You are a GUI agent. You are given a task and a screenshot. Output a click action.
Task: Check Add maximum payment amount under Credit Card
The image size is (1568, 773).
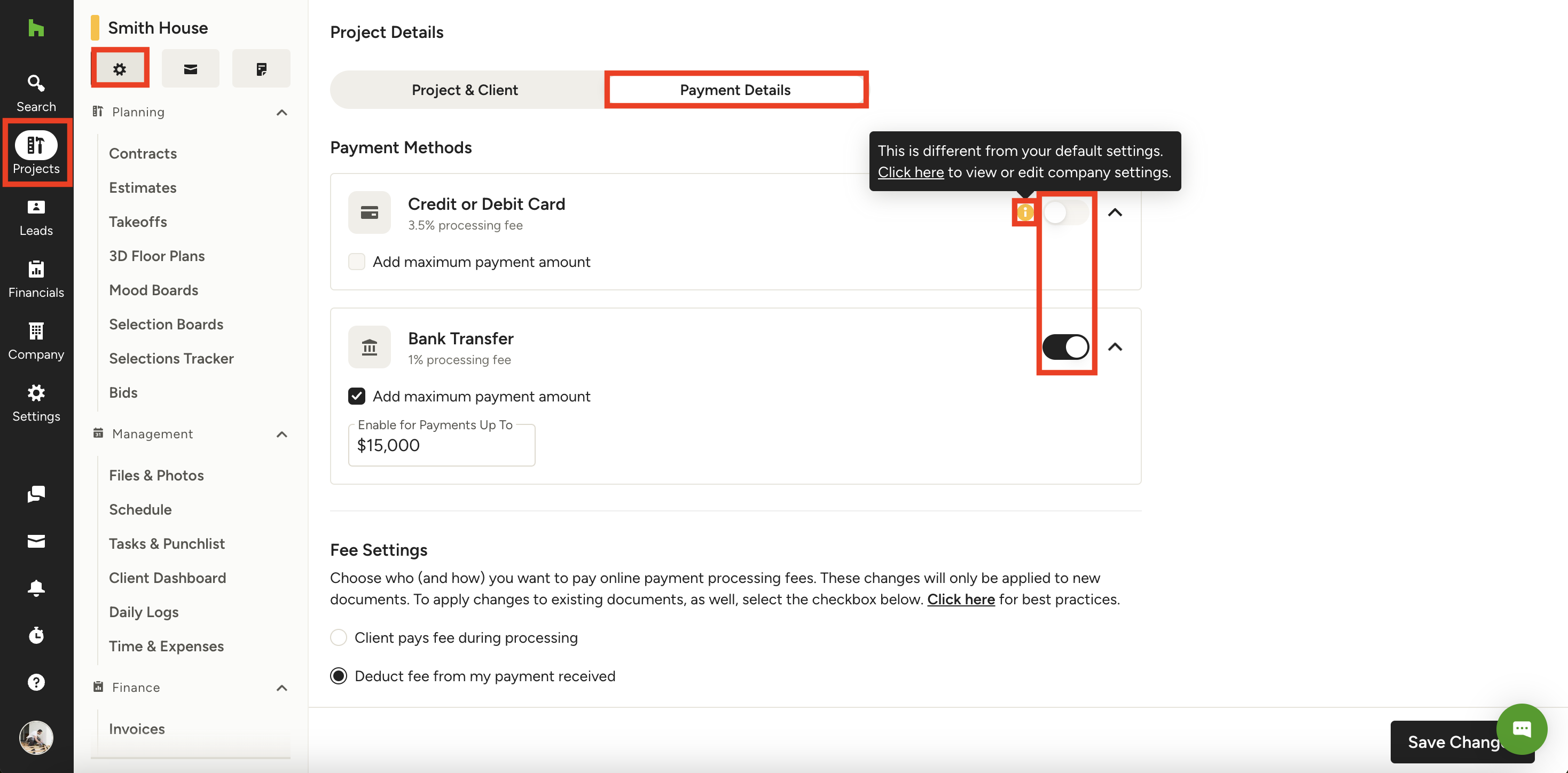(357, 262)
